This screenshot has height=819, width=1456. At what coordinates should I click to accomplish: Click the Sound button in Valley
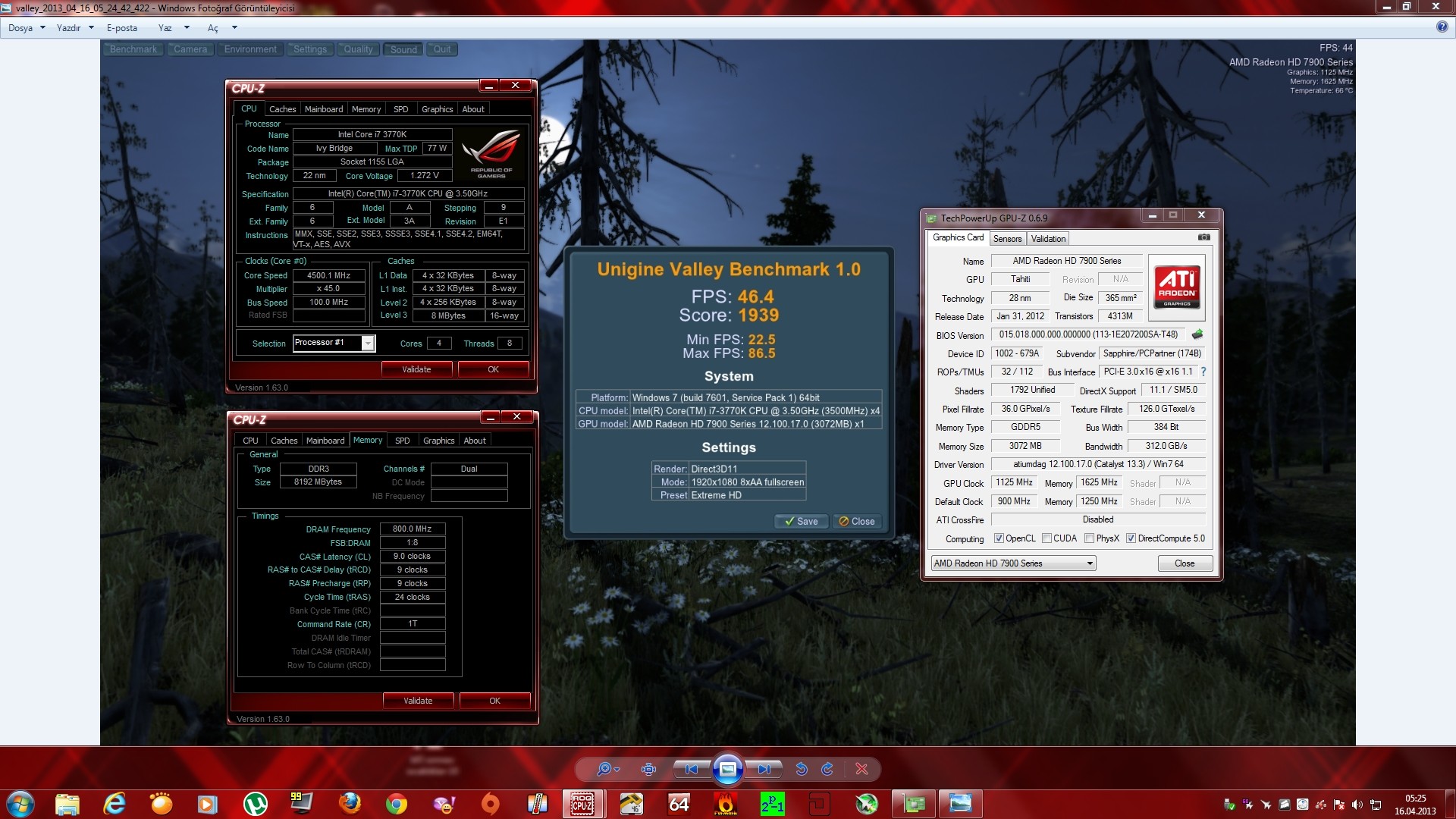403,49
